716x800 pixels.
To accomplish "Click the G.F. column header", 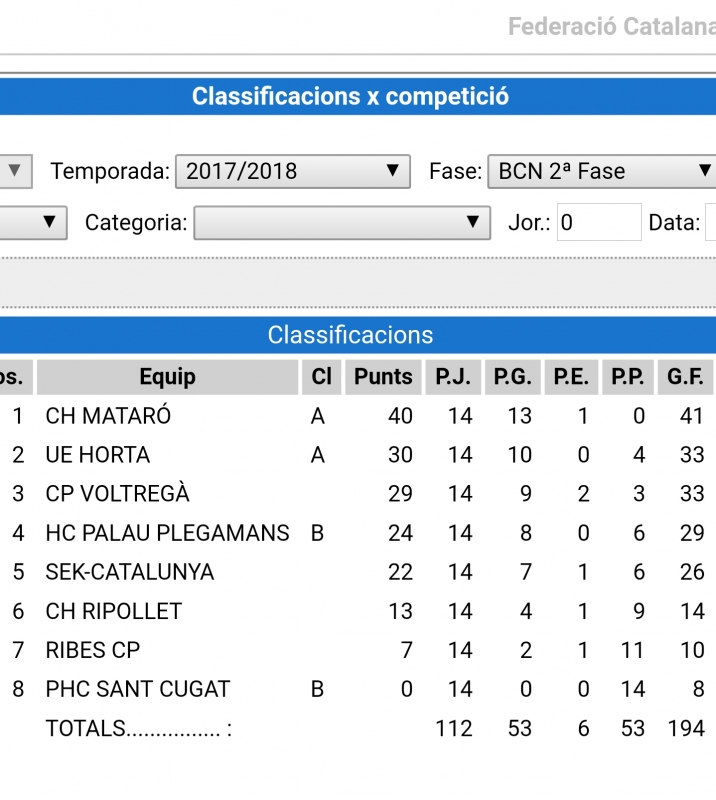I will click(x=686, y=377).
